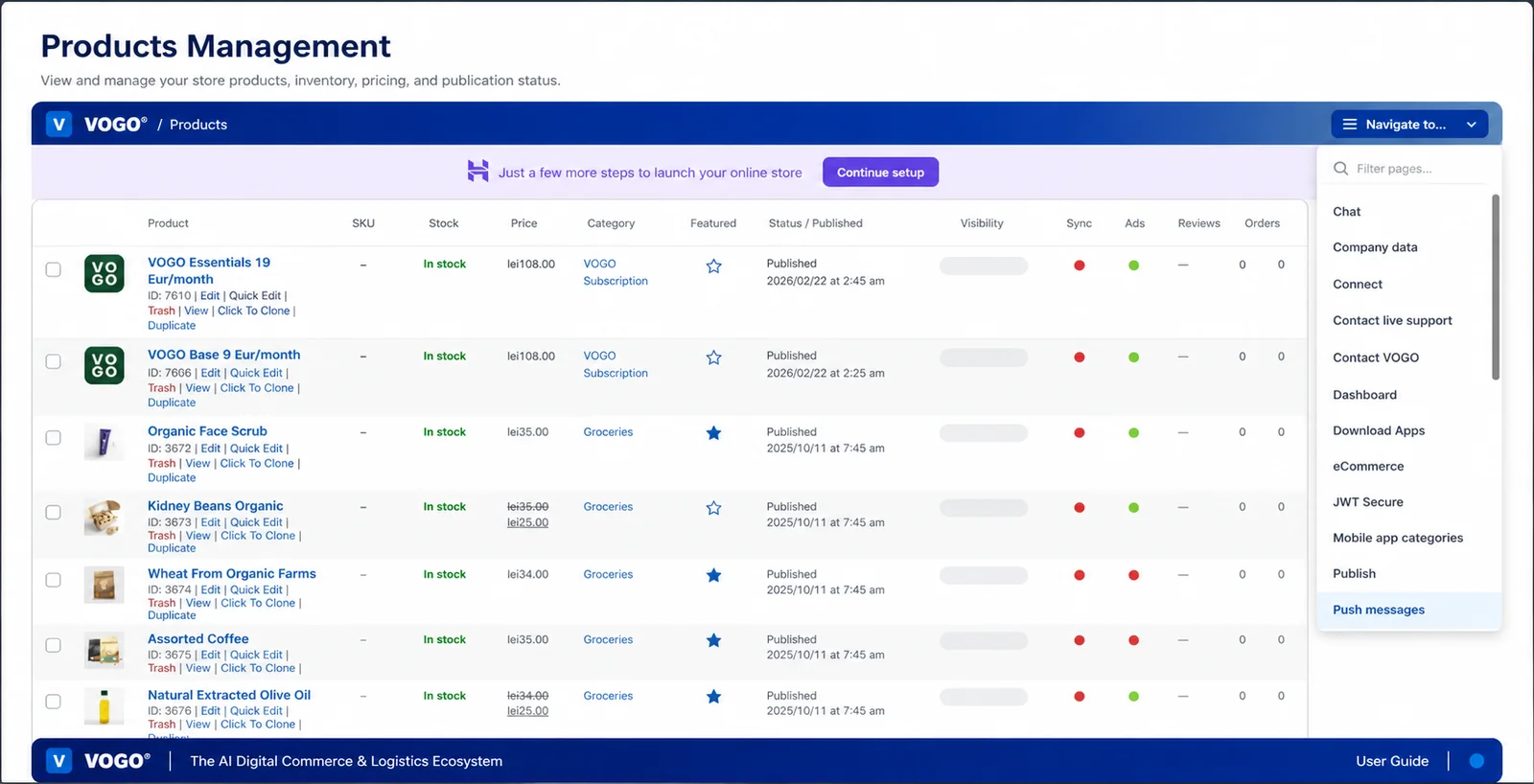1534x784 pixels.
Task: Click red ads dot for Assorted Coffee
Action: (1134, 640)
